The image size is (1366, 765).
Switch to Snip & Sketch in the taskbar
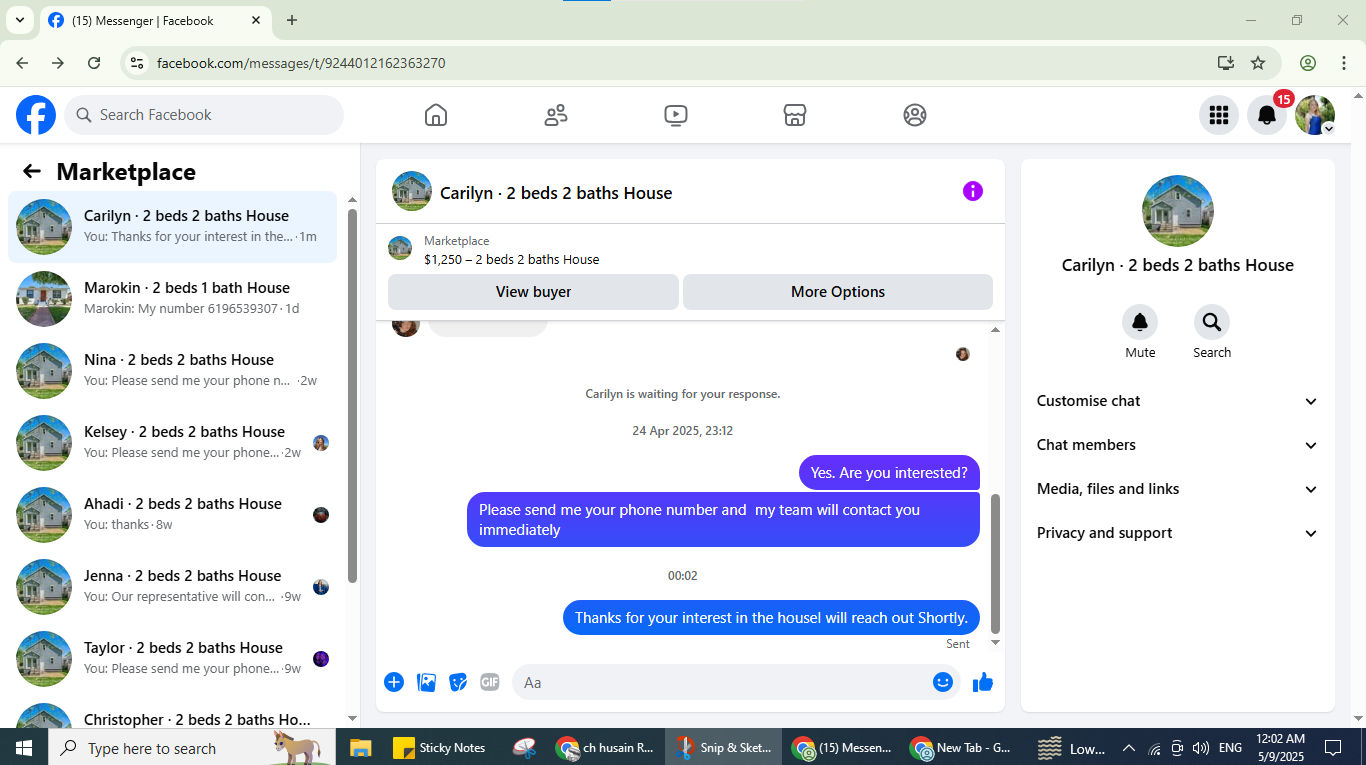tap(722, 748)
